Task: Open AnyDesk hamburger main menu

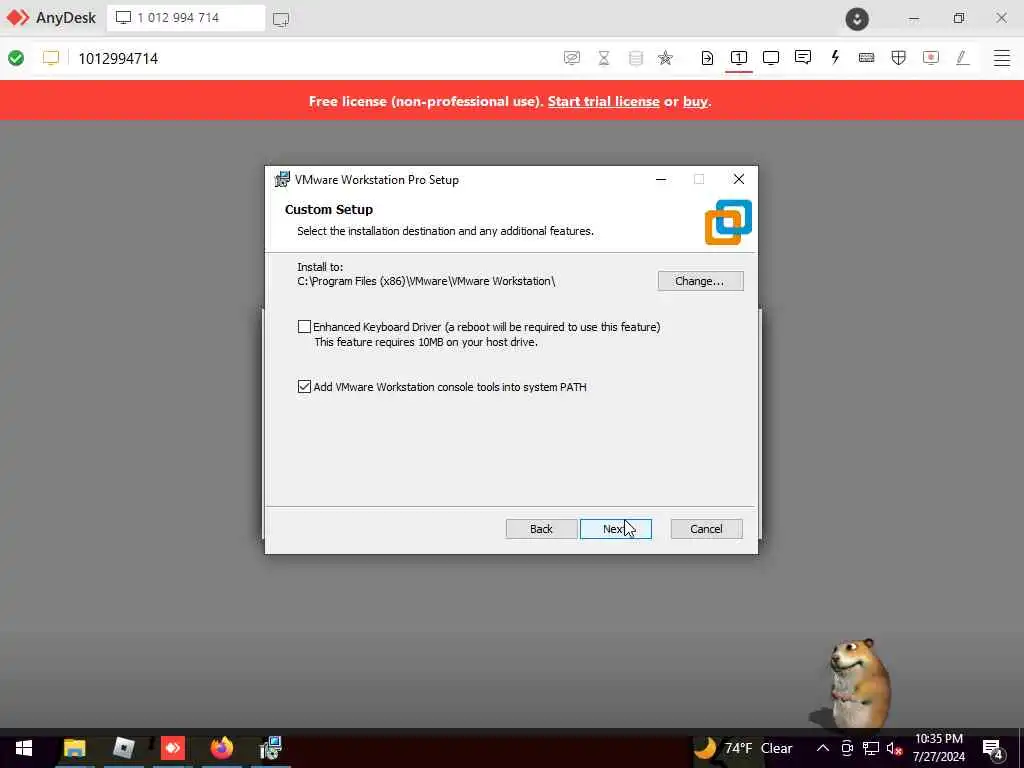Action: pos(1002,57)
